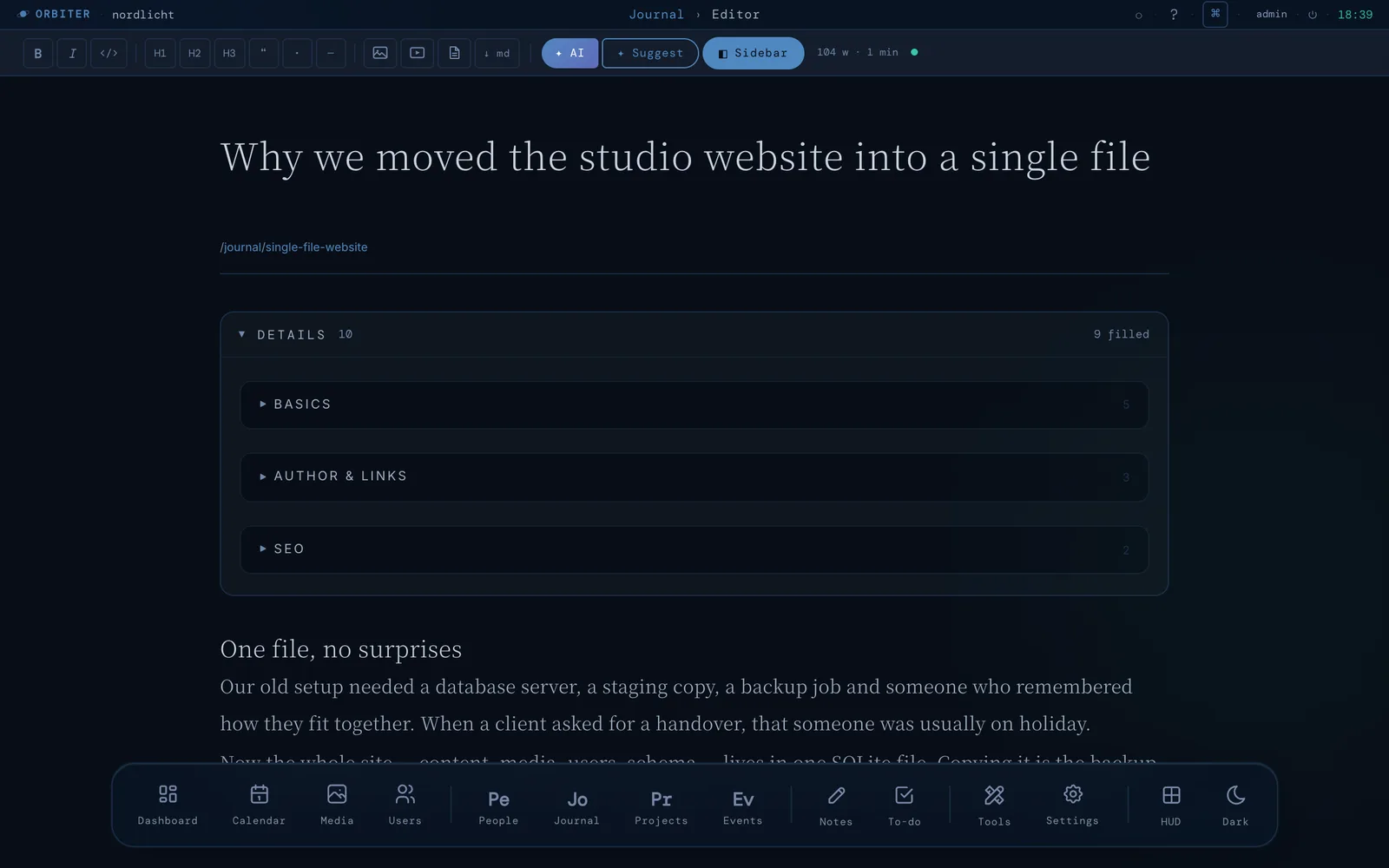The width and height of the screenshot is (1389, 868).
Task: Click the Suggest button
Action: pyautogui.click(x=650, y=53)
